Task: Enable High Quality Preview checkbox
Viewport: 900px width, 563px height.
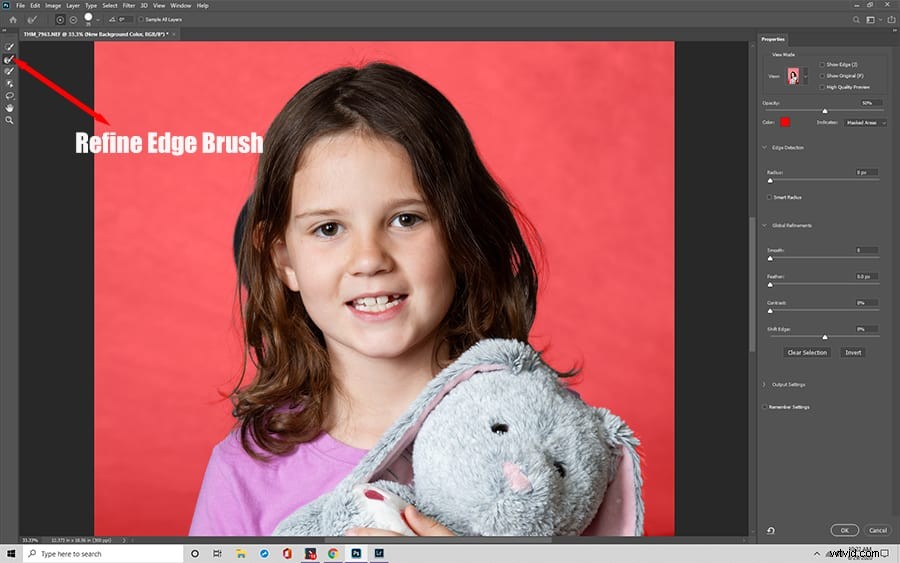Action: pos(822,87)
